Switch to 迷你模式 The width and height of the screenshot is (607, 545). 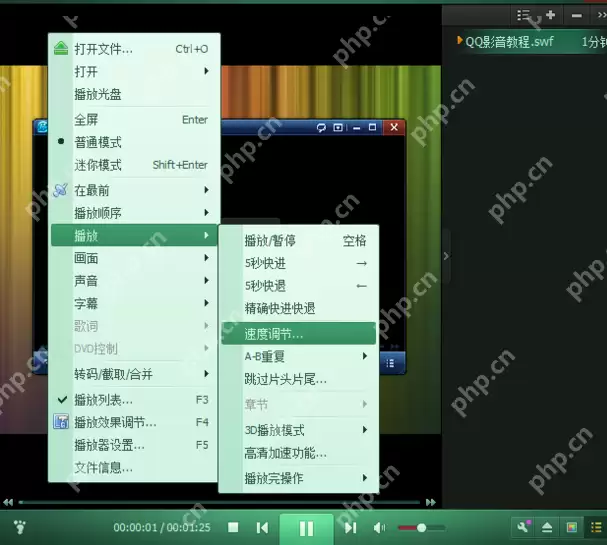tap(98, 165)
